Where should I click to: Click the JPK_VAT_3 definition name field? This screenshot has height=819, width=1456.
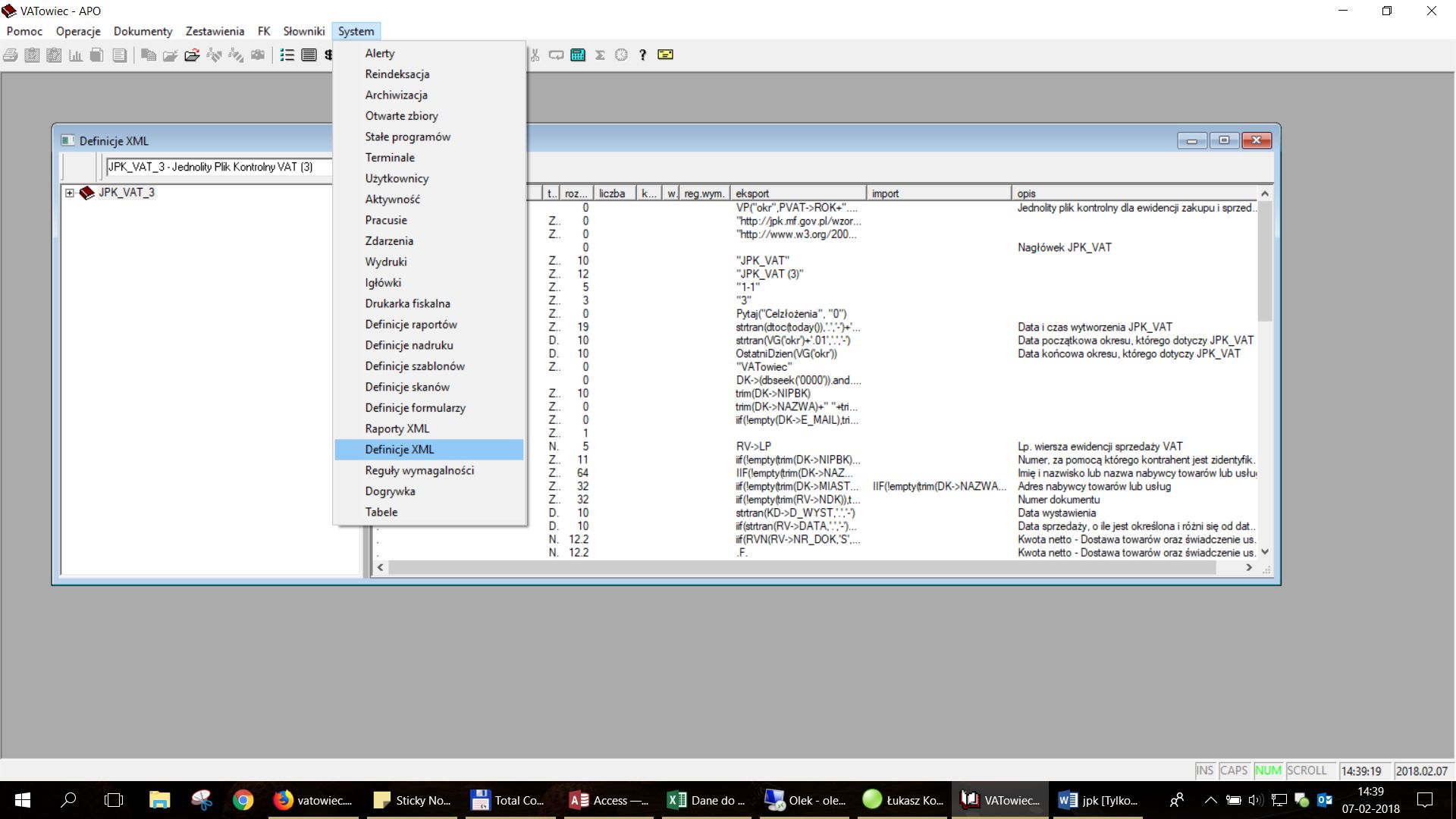(x=218, y=167)
